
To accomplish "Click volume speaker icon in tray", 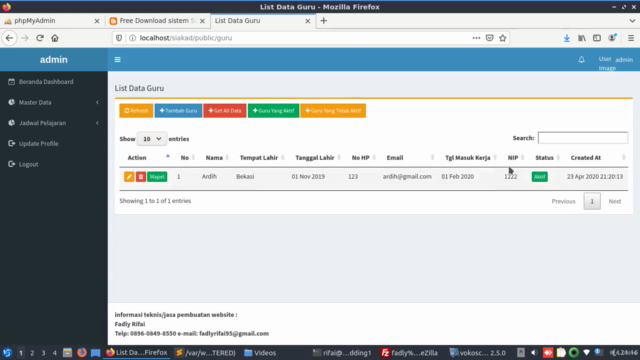I will (x=534, y=353).
